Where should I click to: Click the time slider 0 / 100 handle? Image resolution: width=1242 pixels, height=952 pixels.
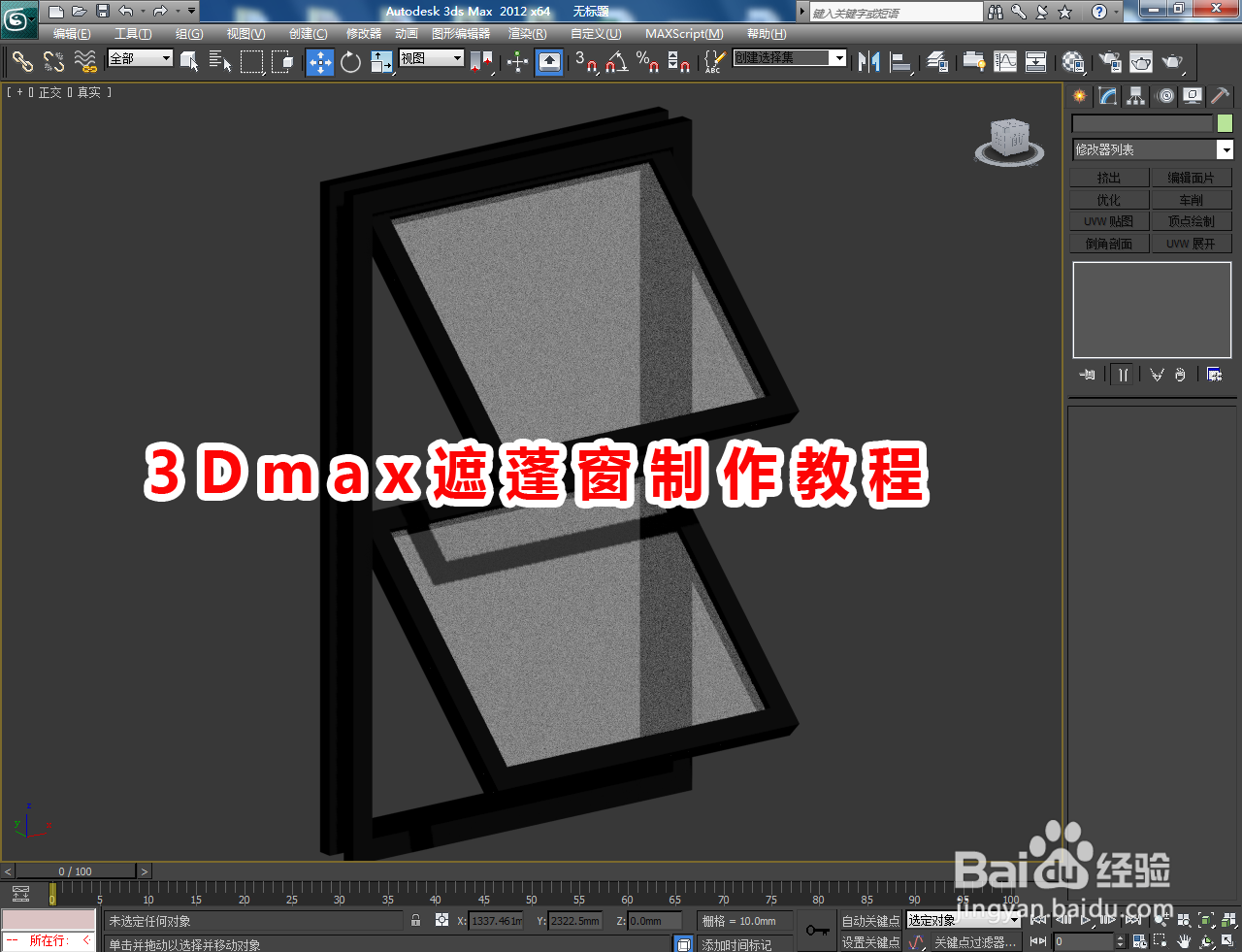[x=76, y=871]
